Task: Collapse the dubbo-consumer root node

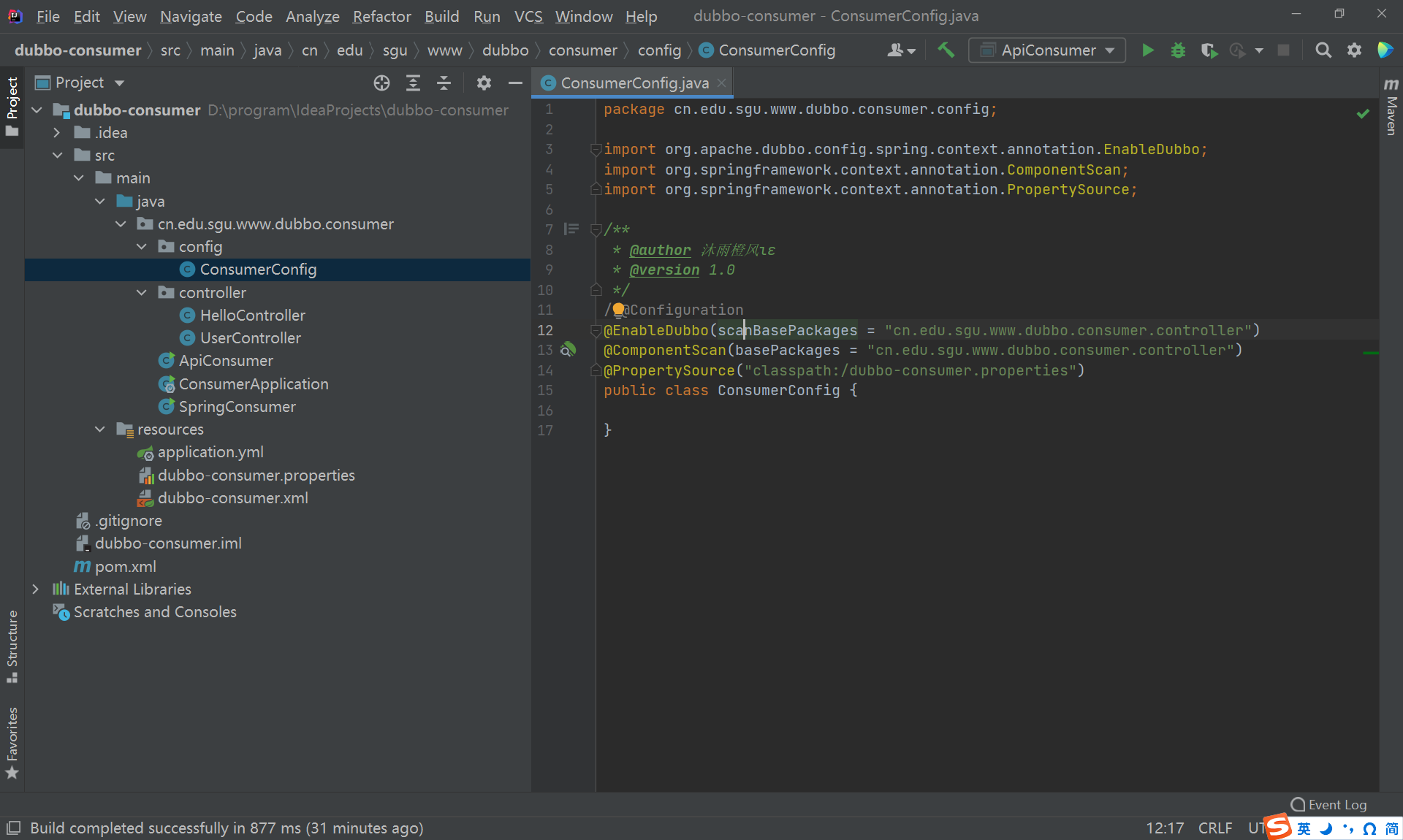Action: 37,110
